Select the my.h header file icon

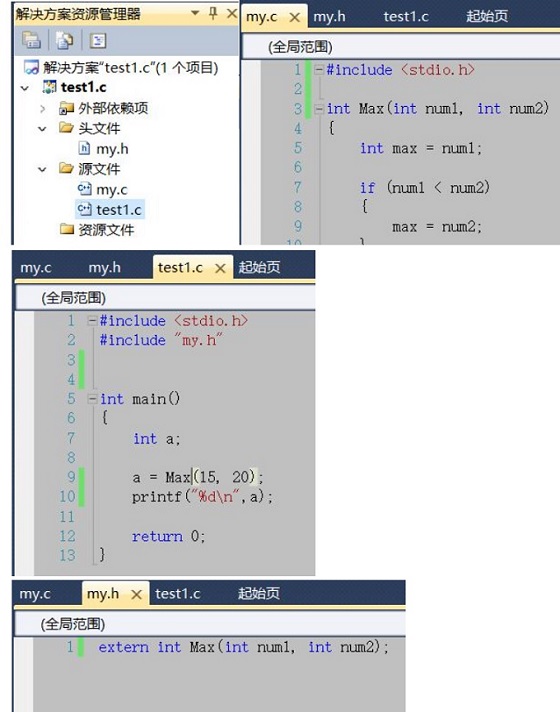(x=84, y=148)
